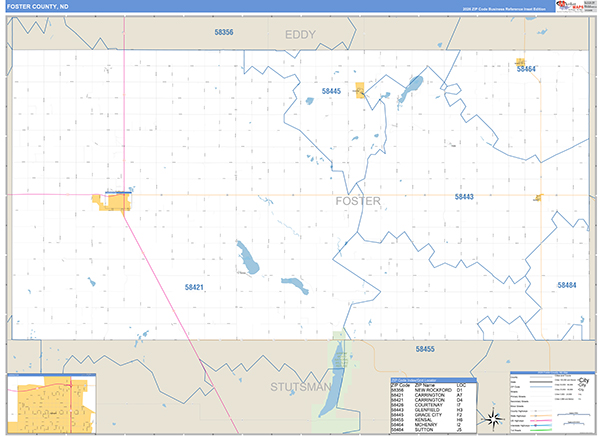Click the EDDY county name label
The image size is (600, 436).
click(300, 35)
